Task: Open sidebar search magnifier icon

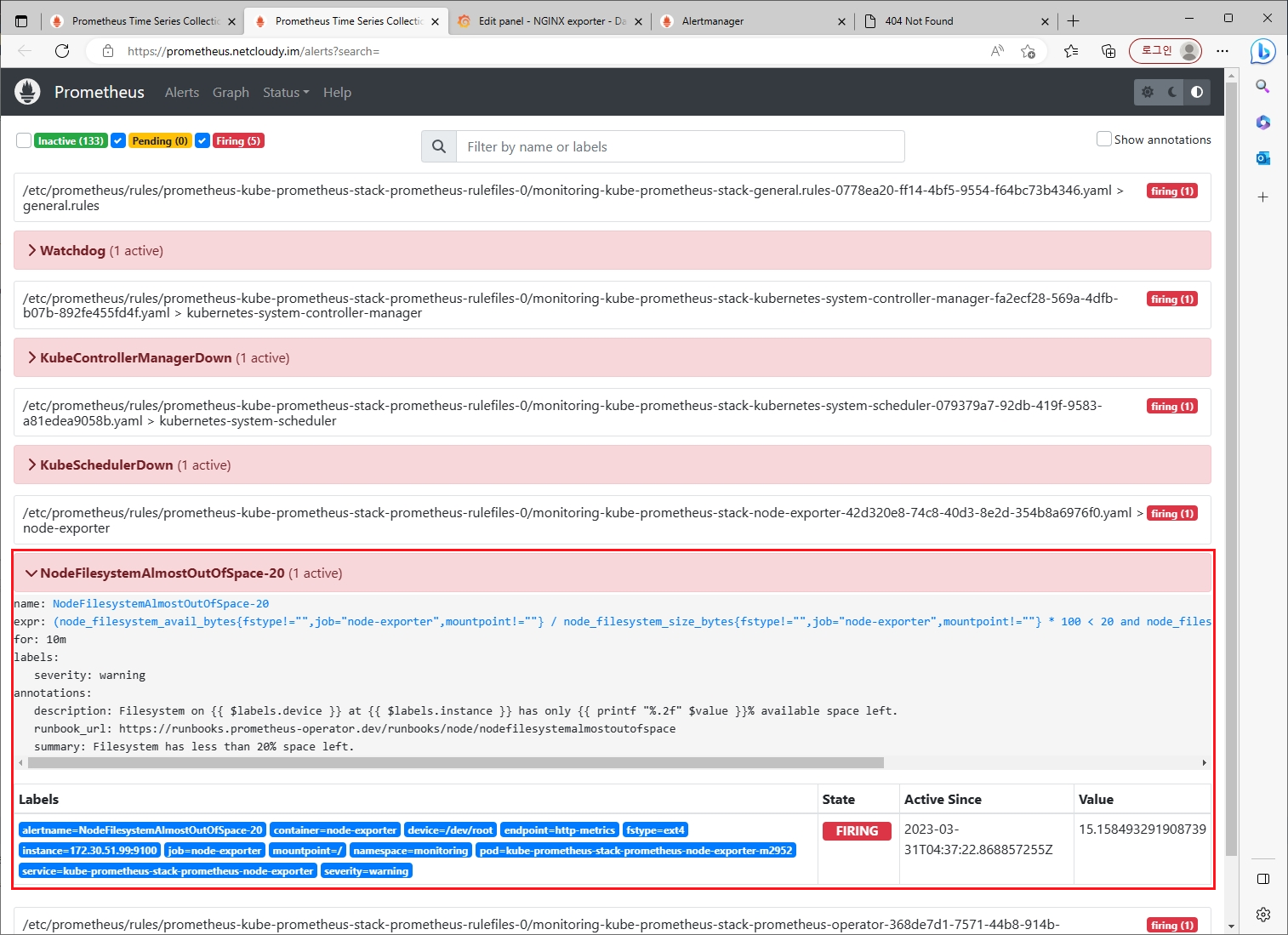Action: point(1263,87)
